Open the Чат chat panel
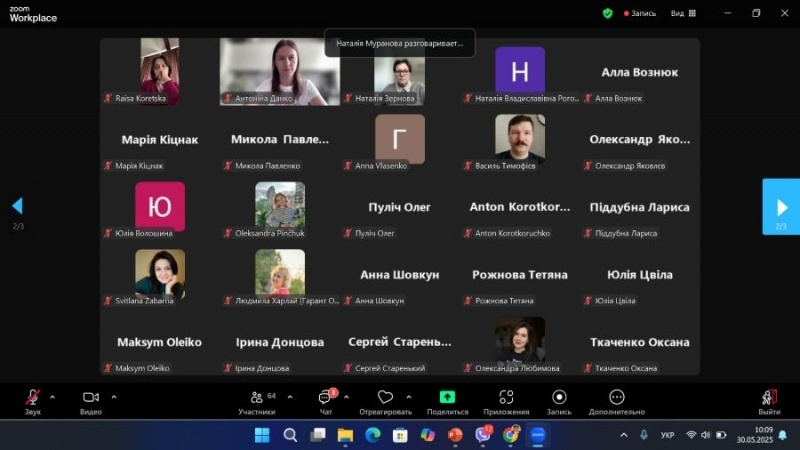Image resolution: width=800 pixels, height=450 pixels. tap(326, 398)
